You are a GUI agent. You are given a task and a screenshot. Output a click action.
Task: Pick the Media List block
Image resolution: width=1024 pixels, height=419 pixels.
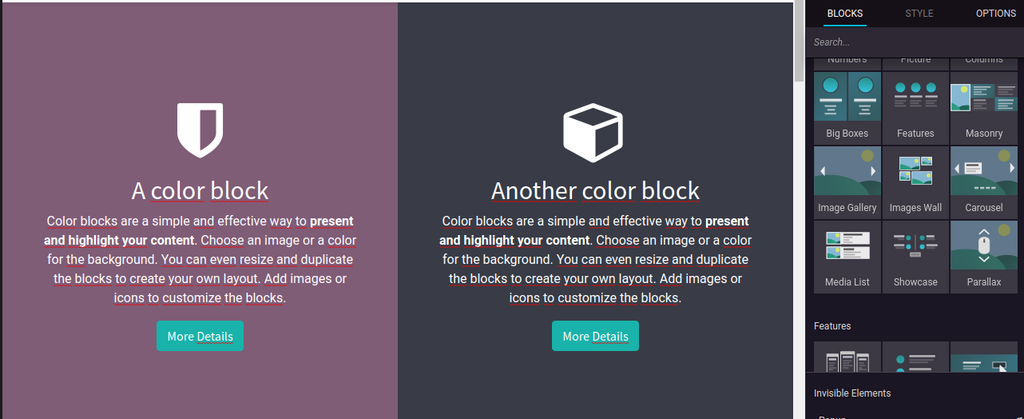pyautogui.click(x=847, y=256)
